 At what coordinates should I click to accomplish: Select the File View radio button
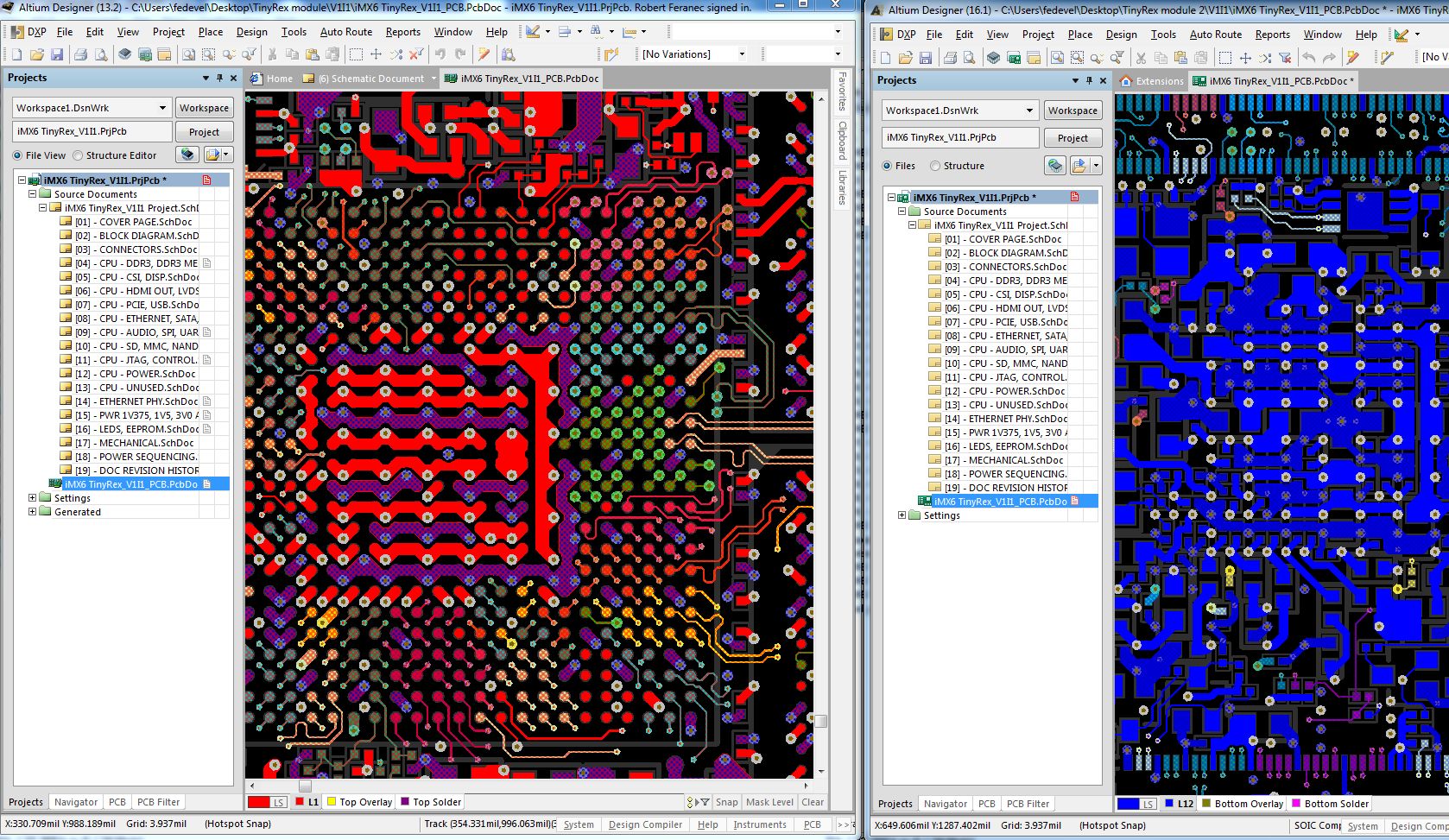point(17,155)
